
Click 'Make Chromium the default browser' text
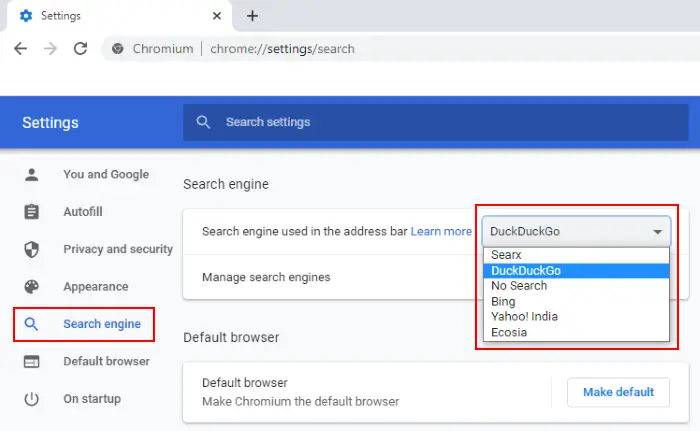point(300,402)
